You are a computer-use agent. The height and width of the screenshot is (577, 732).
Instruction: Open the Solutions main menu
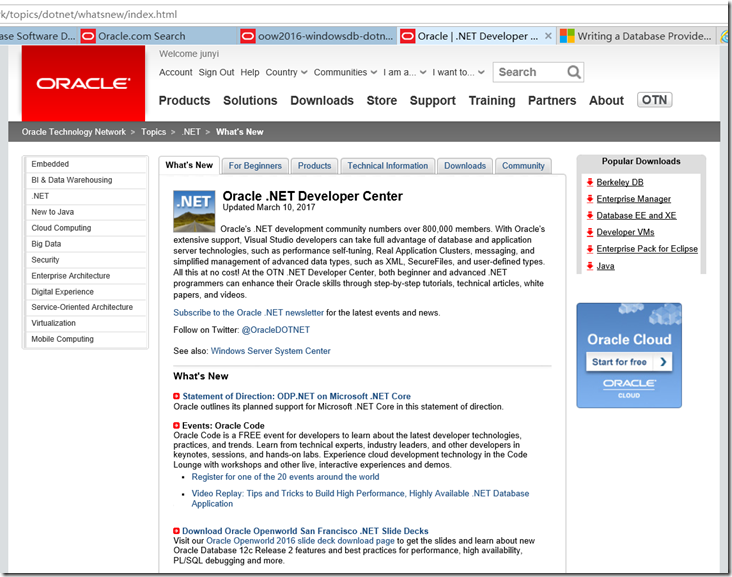(x=250, y=100)
